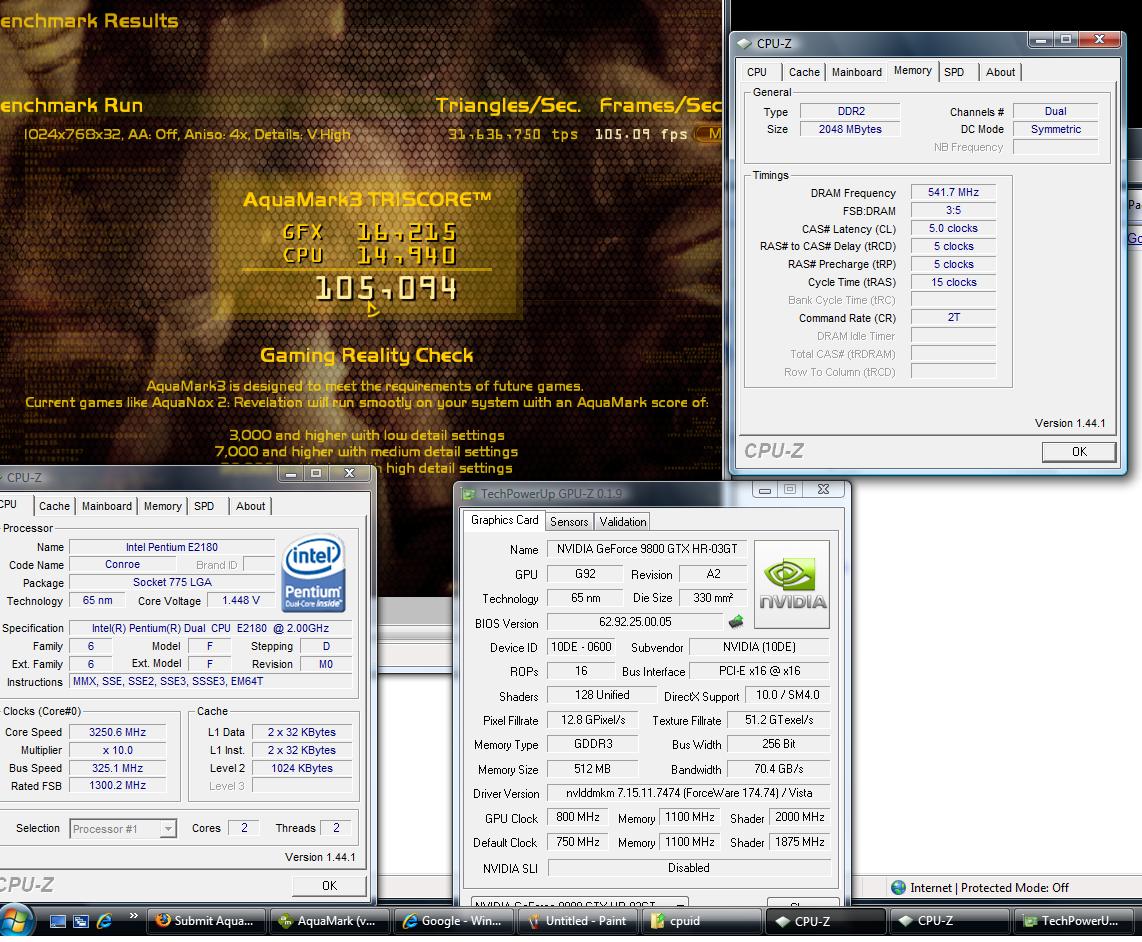Click the CAS# Latency 5.0 clocks value
Viewport: 1142px width, 942px height.
(953, 229)
